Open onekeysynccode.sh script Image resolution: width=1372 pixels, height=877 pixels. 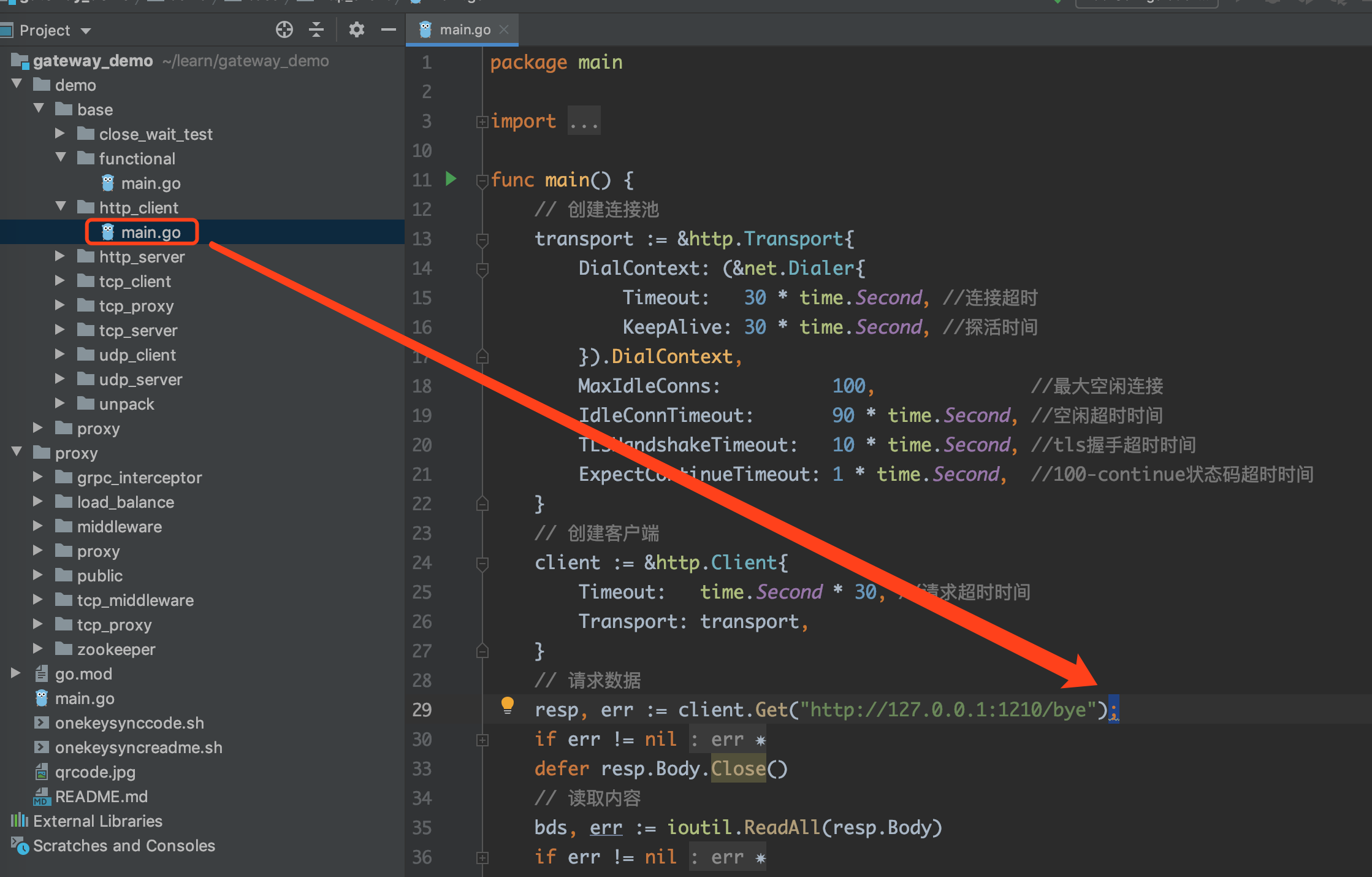point(129,723)
